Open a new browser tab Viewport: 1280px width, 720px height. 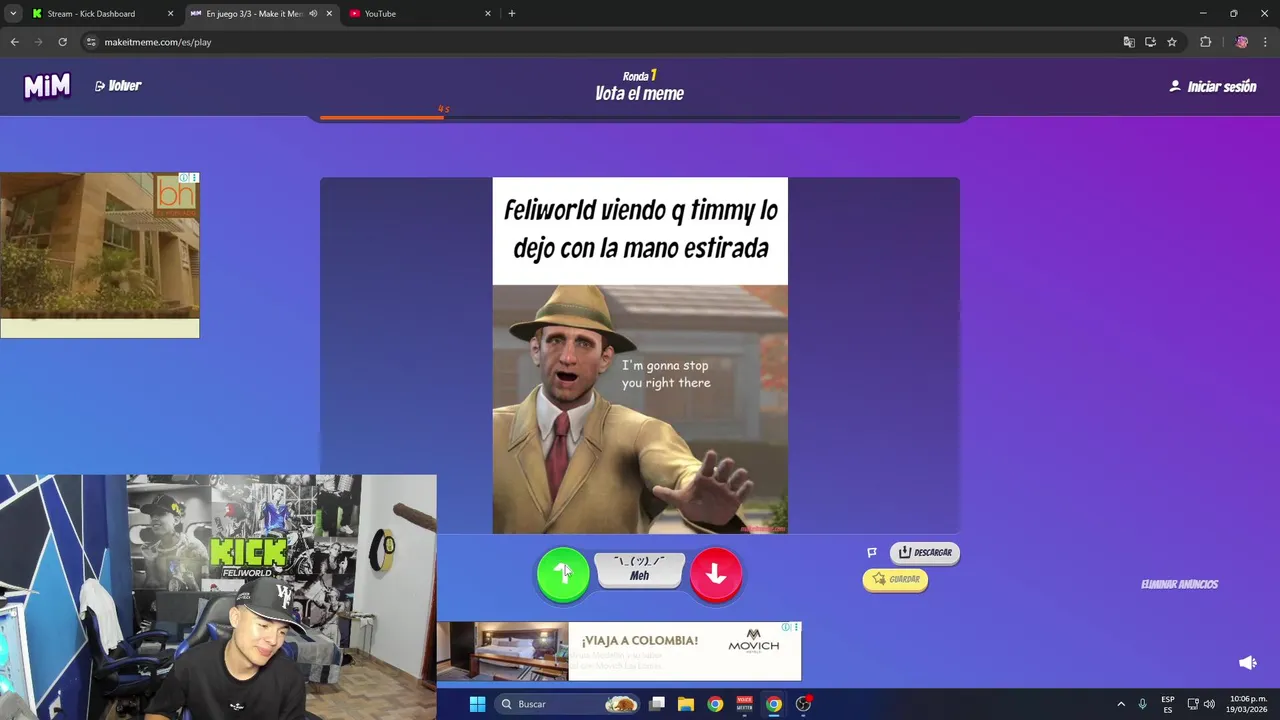[512, 14]
